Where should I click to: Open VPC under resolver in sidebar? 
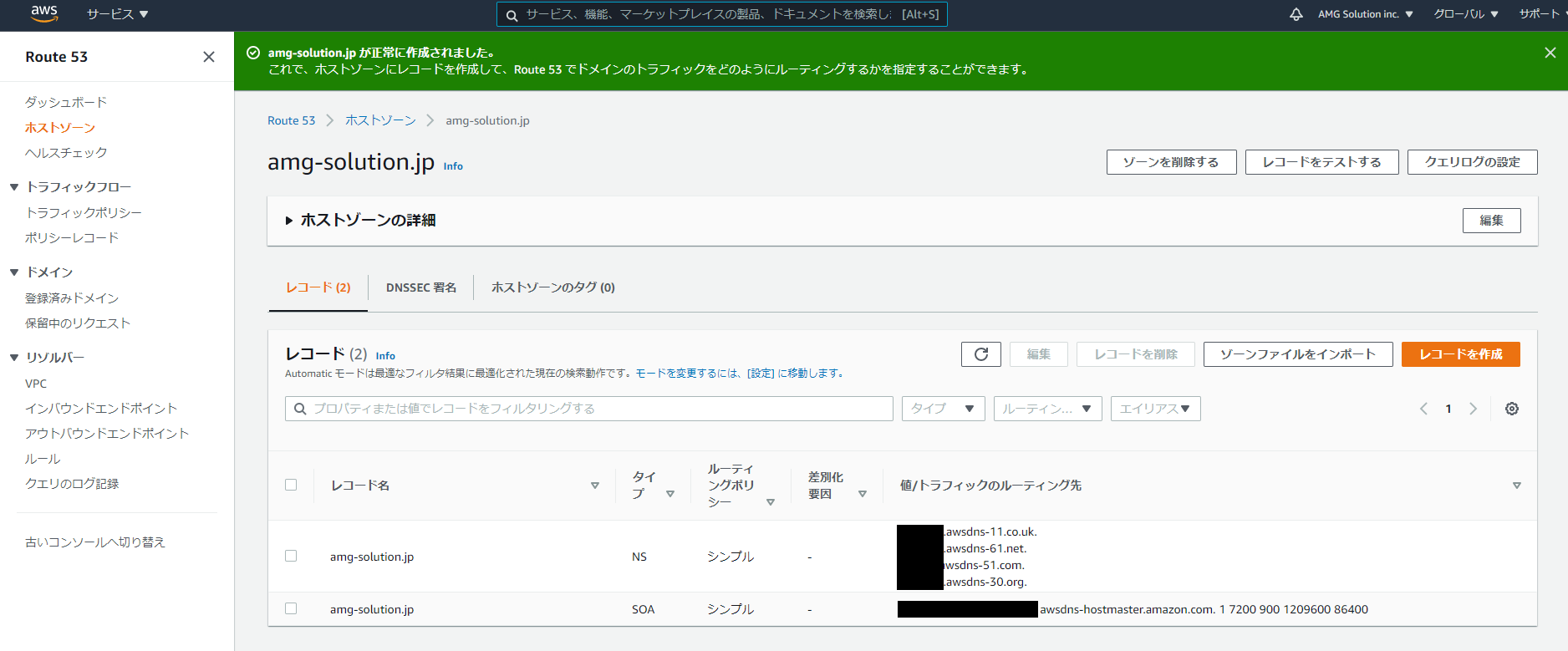tap(36, 384)
